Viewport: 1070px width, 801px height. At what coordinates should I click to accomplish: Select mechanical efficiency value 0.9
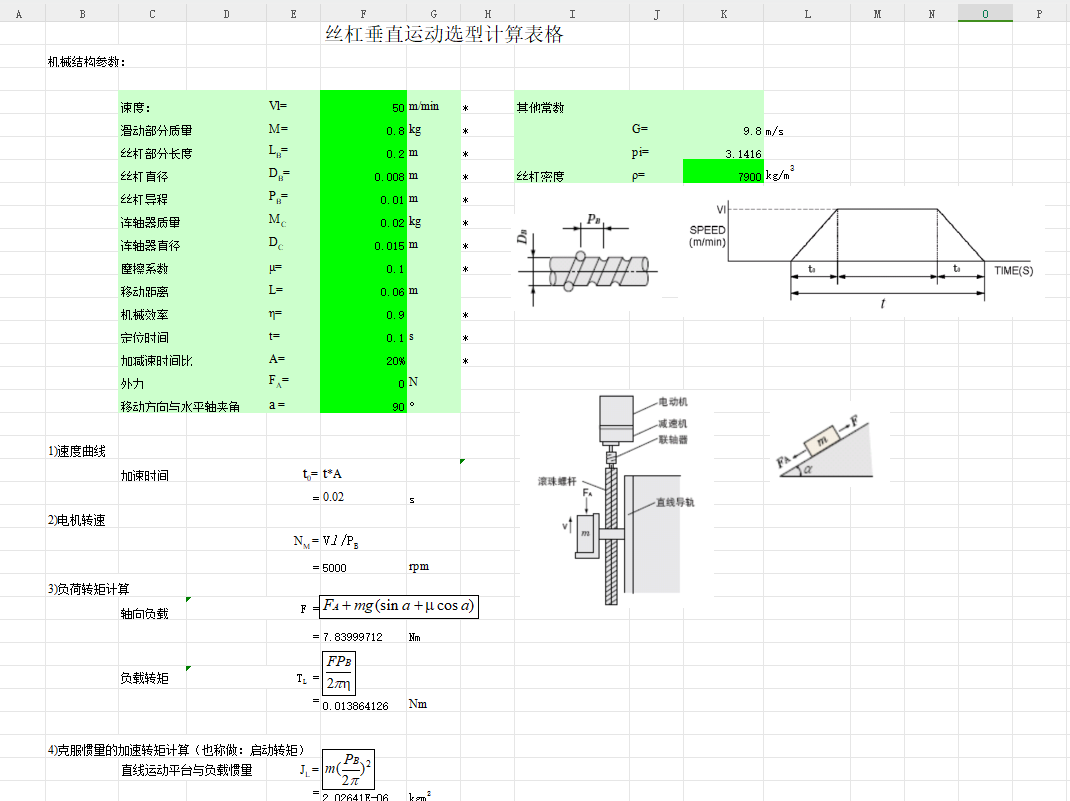363,310
